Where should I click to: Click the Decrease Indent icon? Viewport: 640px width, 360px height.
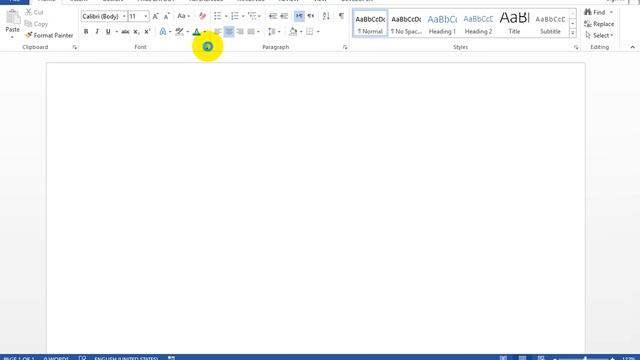pos(273,16)
